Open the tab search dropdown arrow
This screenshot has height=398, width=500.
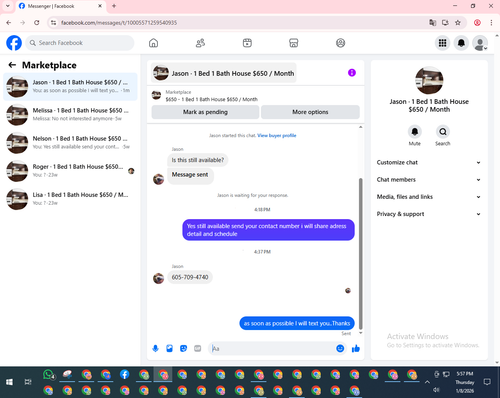[x=8, y=6]
